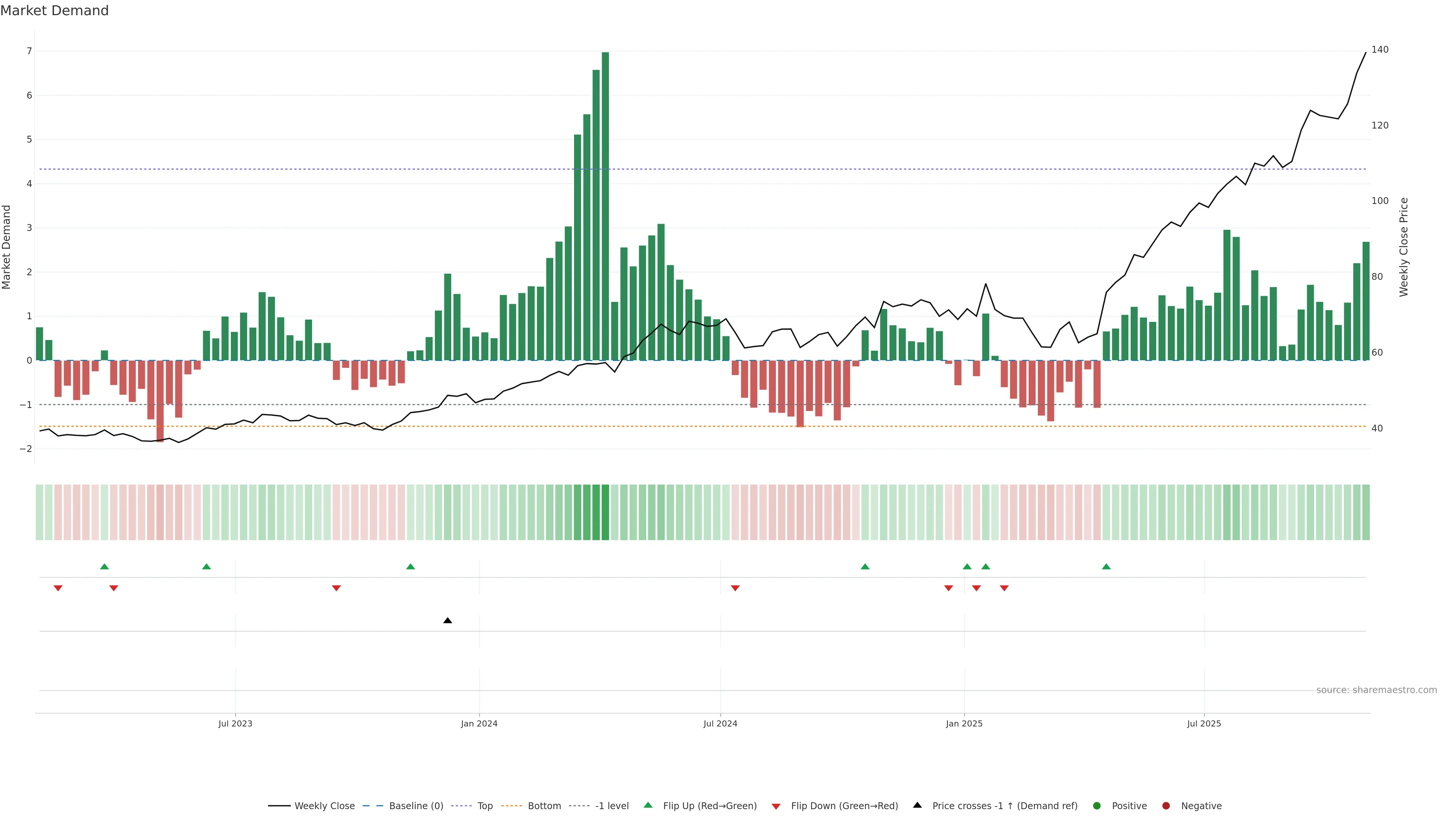
Task: Toggle the Top threshold legend entry
Action: pos(485,806)
